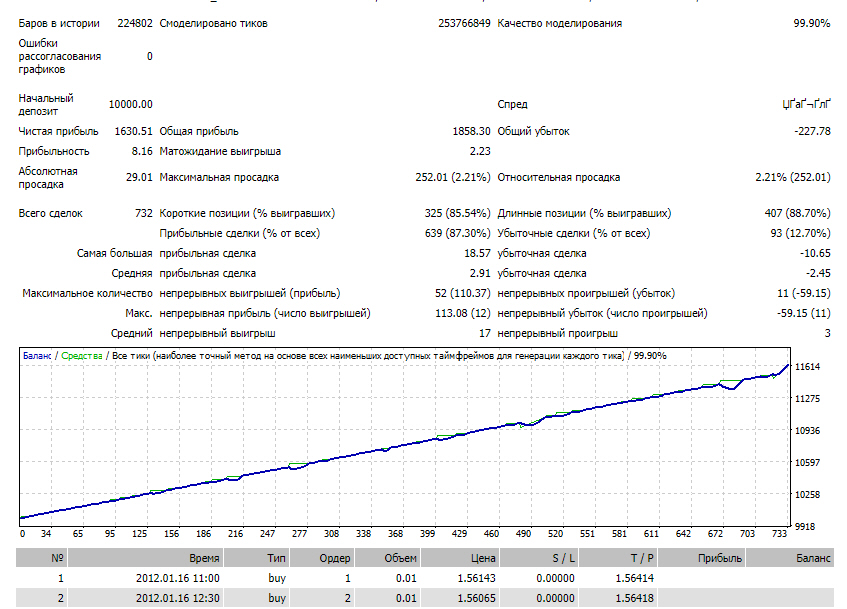The height and width of the screenshot is (609, 847).
Task: Click the 'Спред' label
Action: (512, 104)
